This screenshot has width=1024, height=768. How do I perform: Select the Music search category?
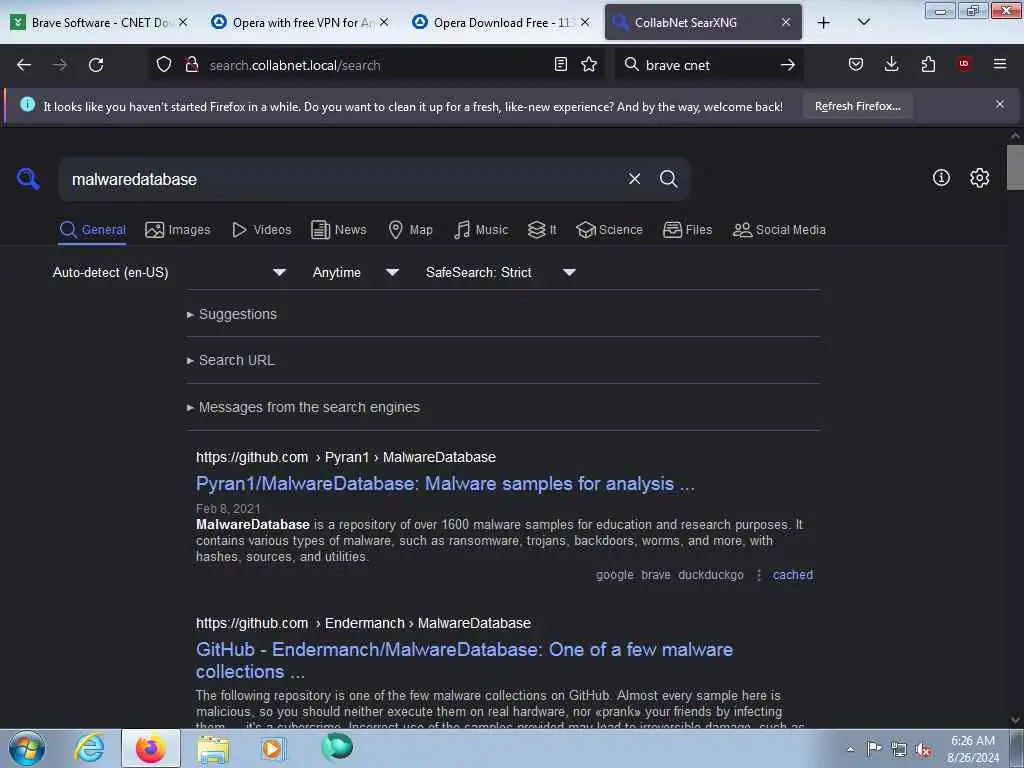click(x=481, y=230)
